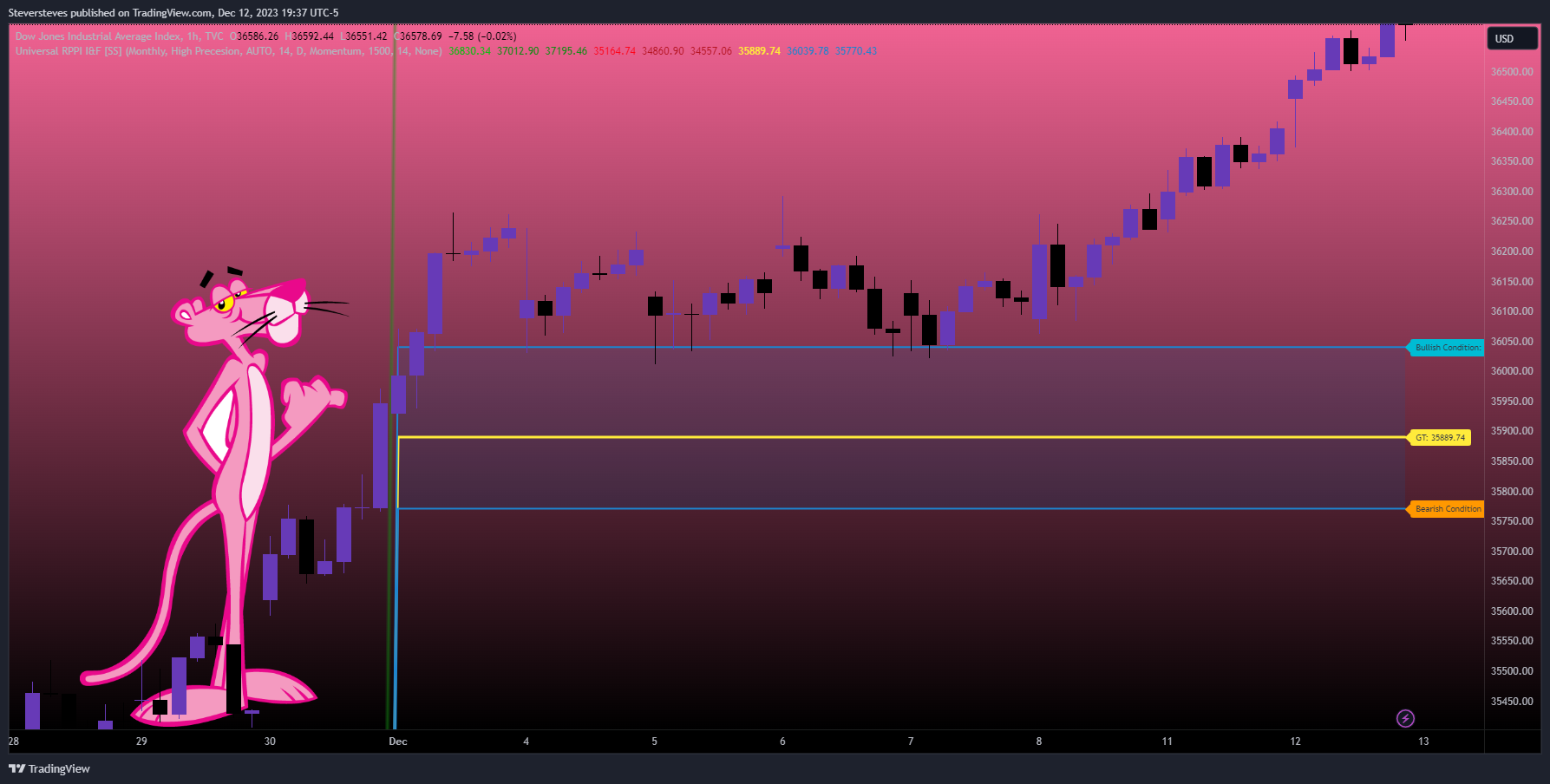Click the high value H36592.44

pos(310,36)
